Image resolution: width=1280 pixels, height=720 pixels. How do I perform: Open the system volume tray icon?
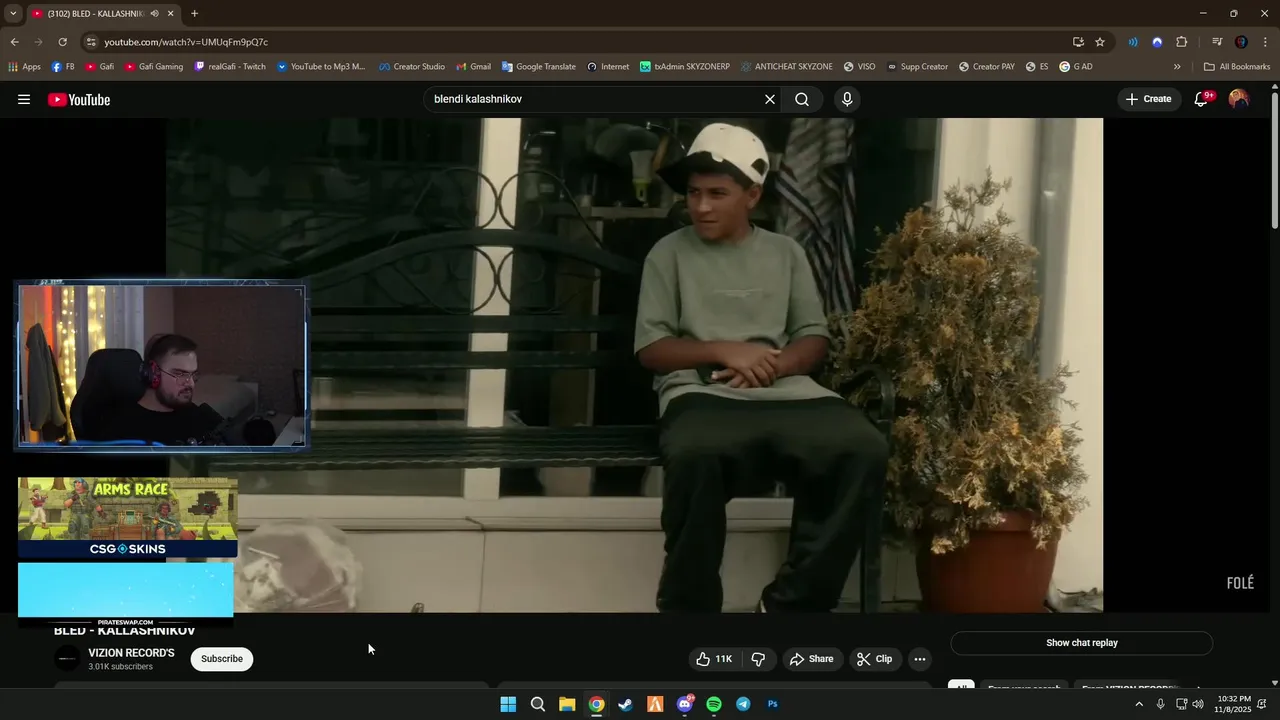[x=1198, y=704]
